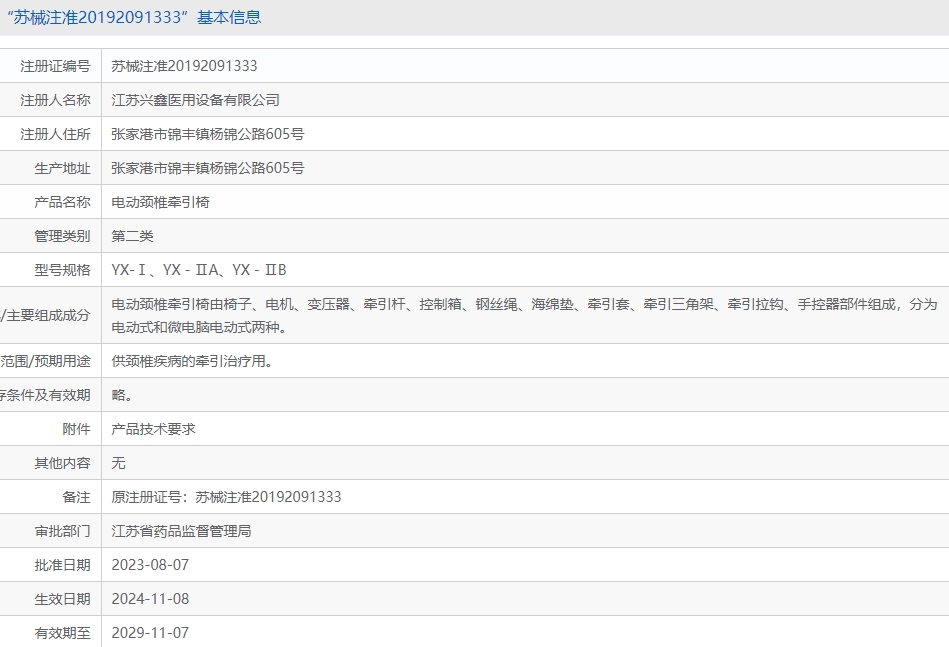Click product name 电动颈椎牵引椅
Image resolution: width=949 pixels, height=647 pixels.
[x=160, y=202]
